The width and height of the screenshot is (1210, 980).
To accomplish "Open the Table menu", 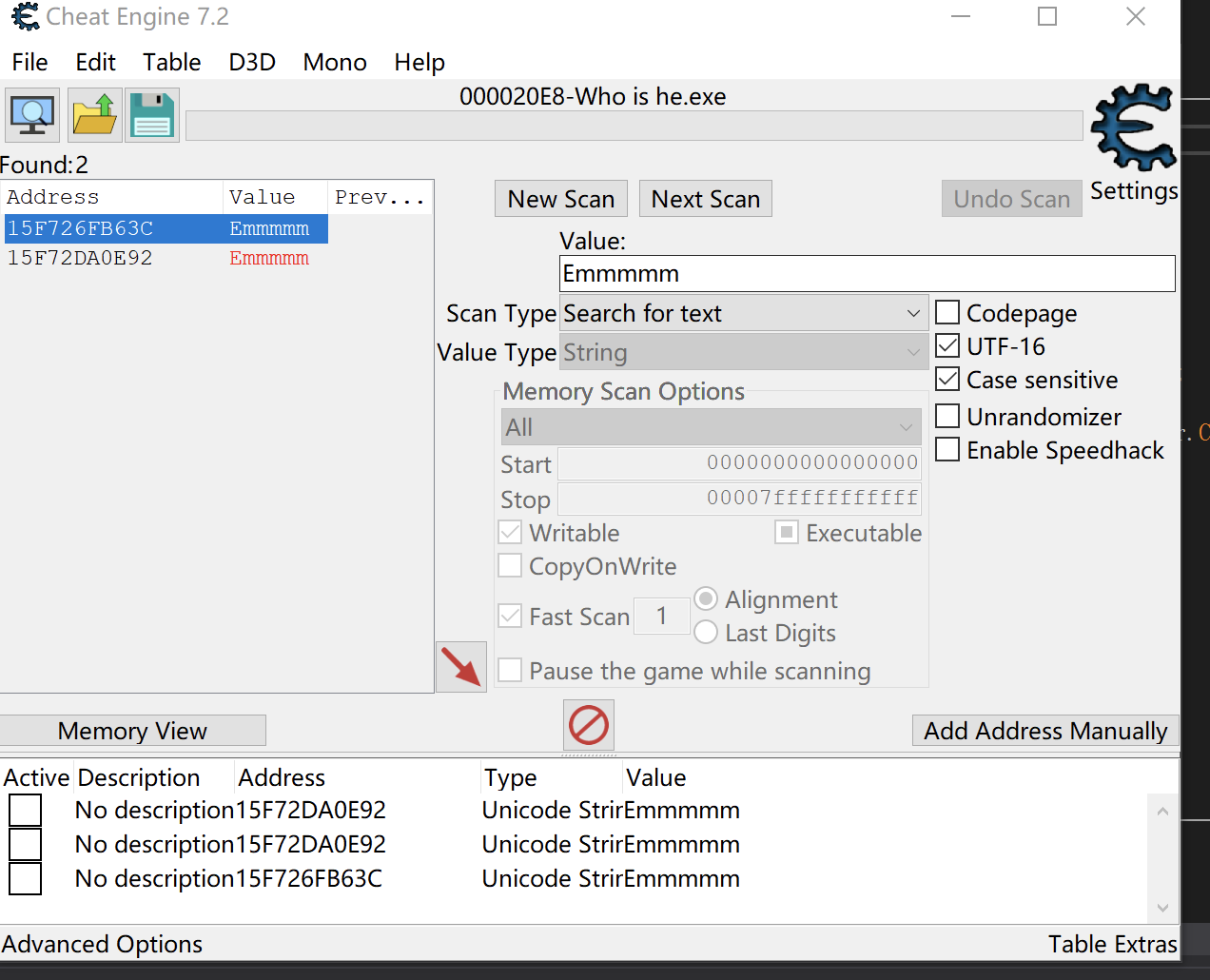I will pos(172,62).
